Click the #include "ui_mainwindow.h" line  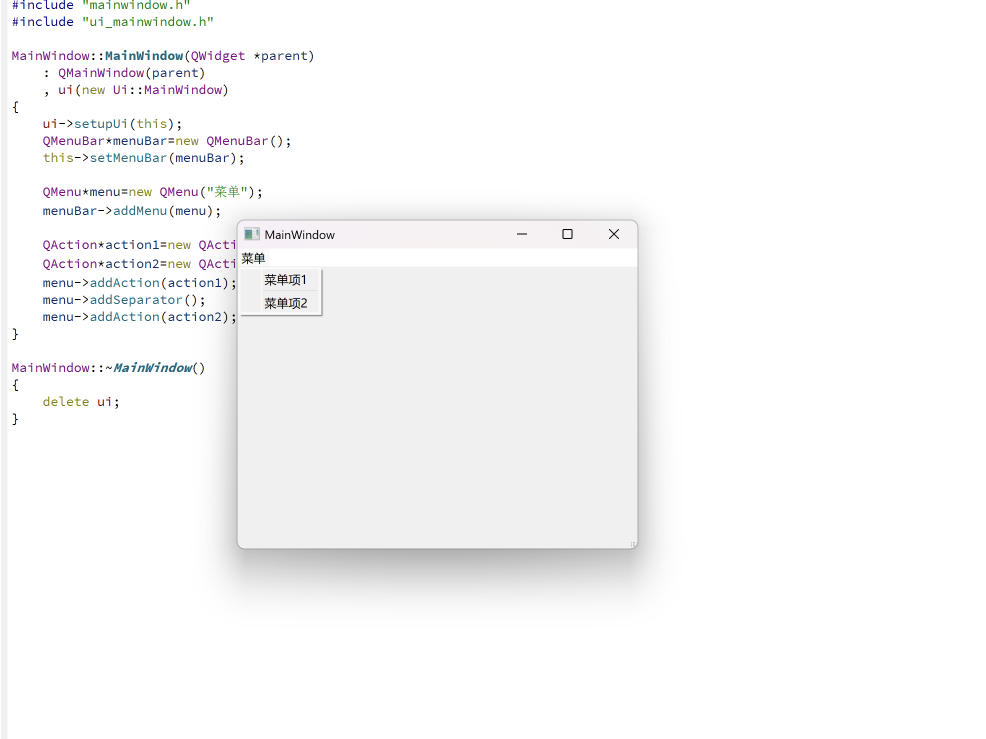click(x=113, y=22)
